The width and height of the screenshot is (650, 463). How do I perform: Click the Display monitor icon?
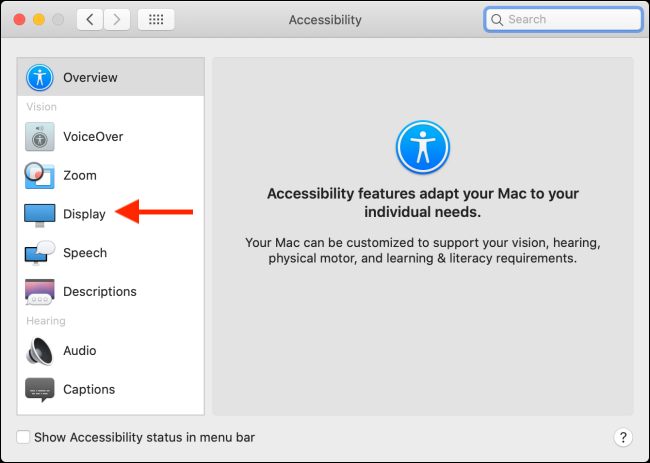[39, 214]
